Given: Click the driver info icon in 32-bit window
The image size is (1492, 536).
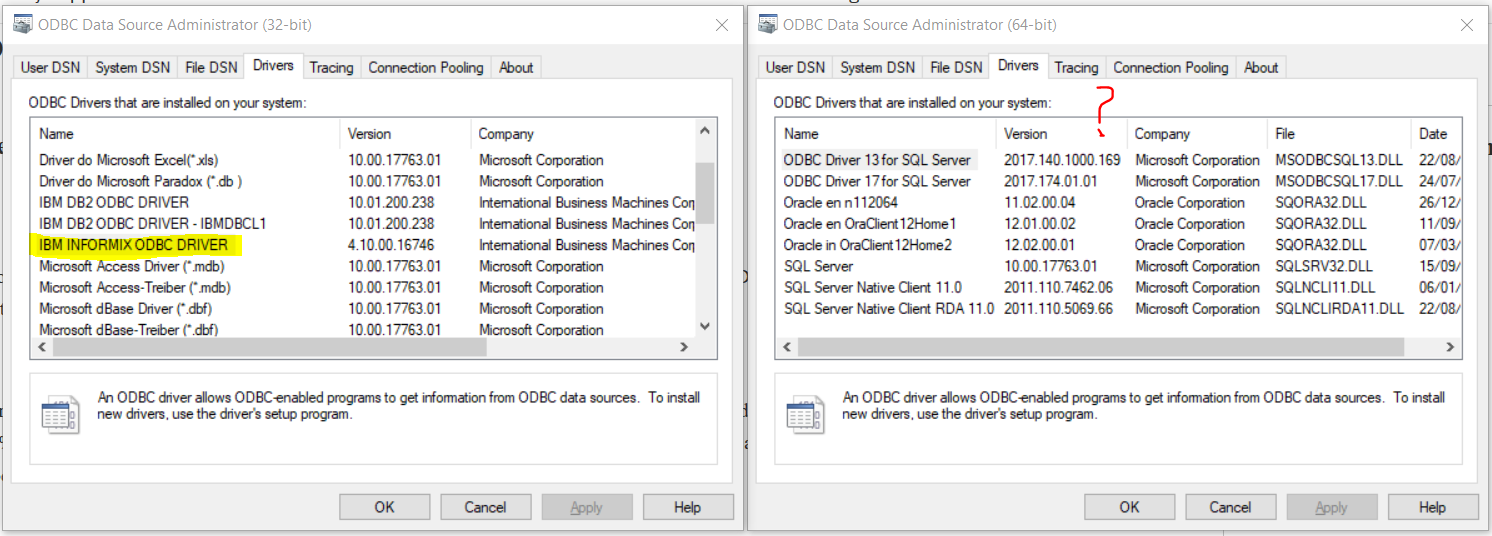Looking at the screenshot, I should pyautogui.click(x=60, y=414).
